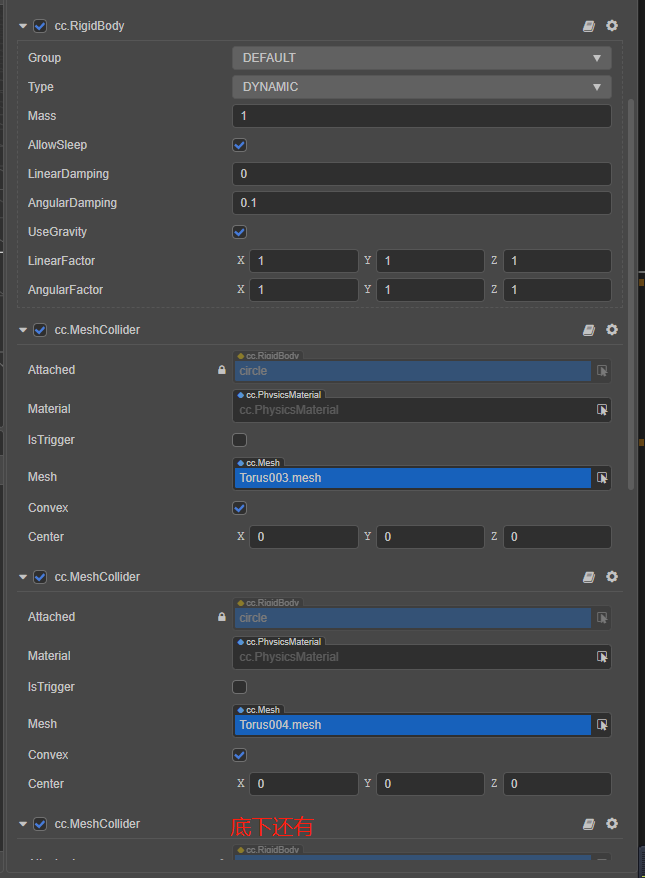Screen dimensions: 645x878
Task: Collapse the first cc.MeshCollider section
Action: pyautogui.click(x=23, y=330)
